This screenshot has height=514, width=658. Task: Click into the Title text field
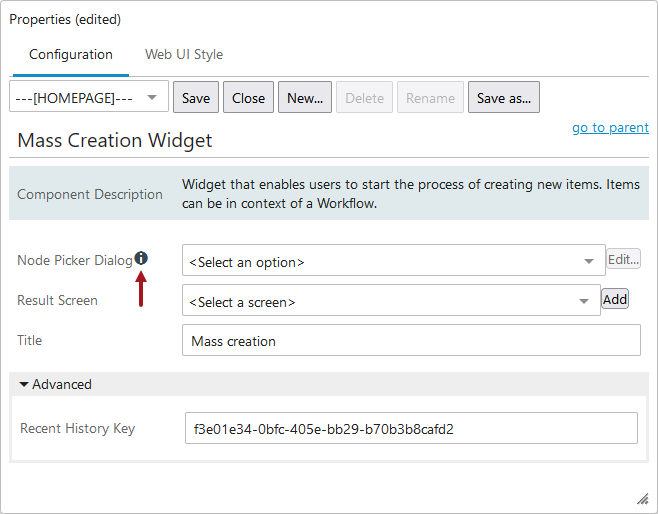tap(411, 341)
